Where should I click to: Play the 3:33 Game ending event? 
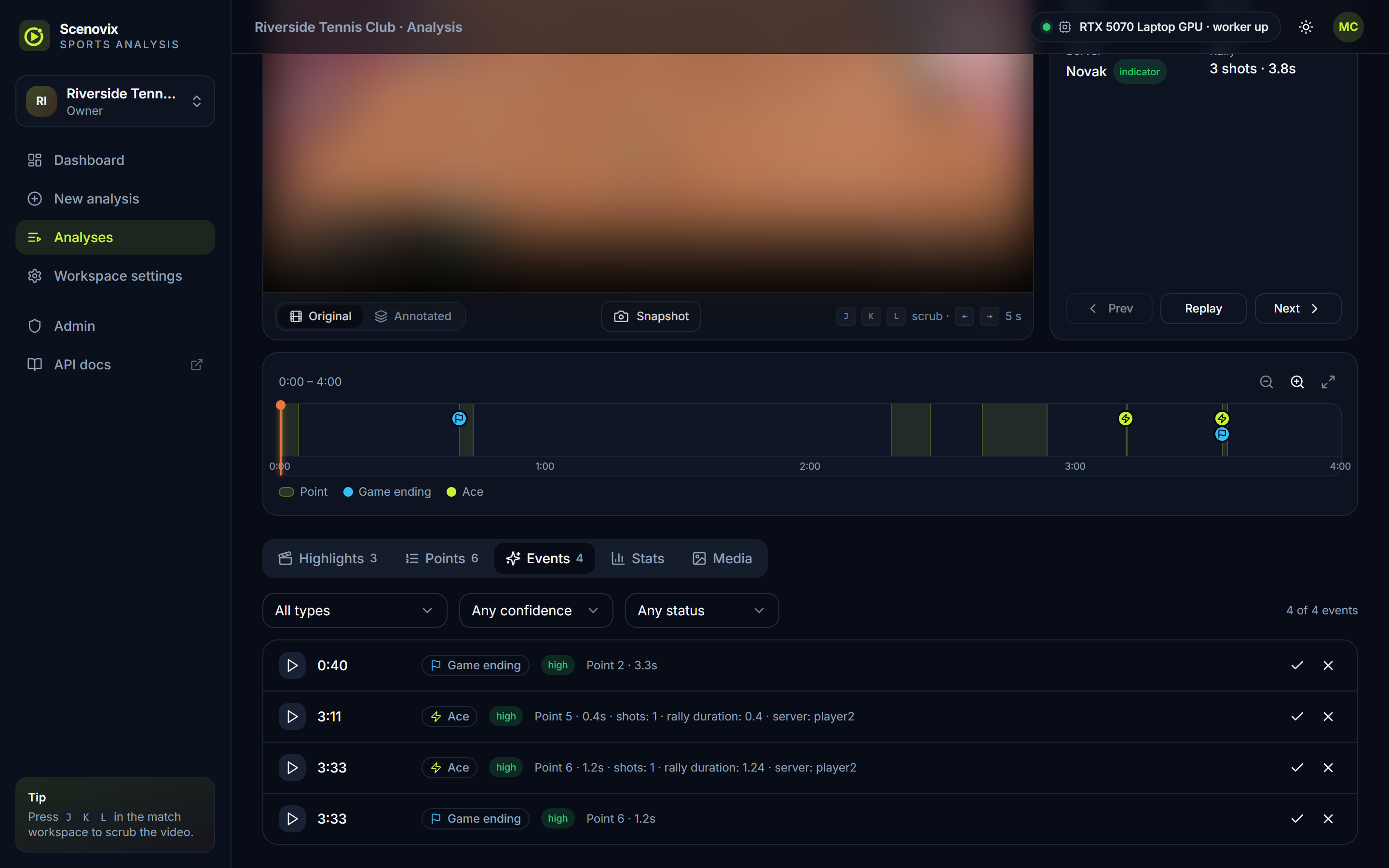coord(292,819)
